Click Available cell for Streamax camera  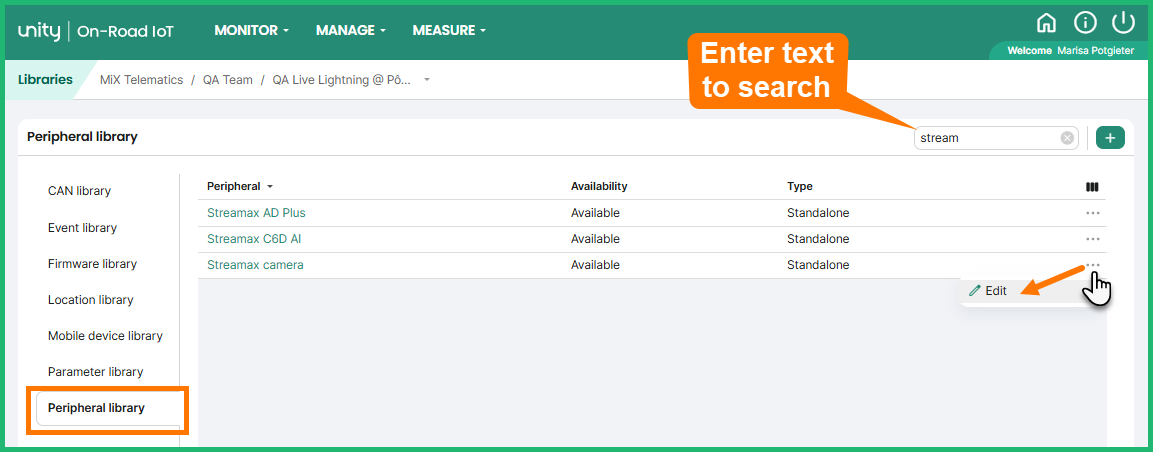tap(596, 265)
